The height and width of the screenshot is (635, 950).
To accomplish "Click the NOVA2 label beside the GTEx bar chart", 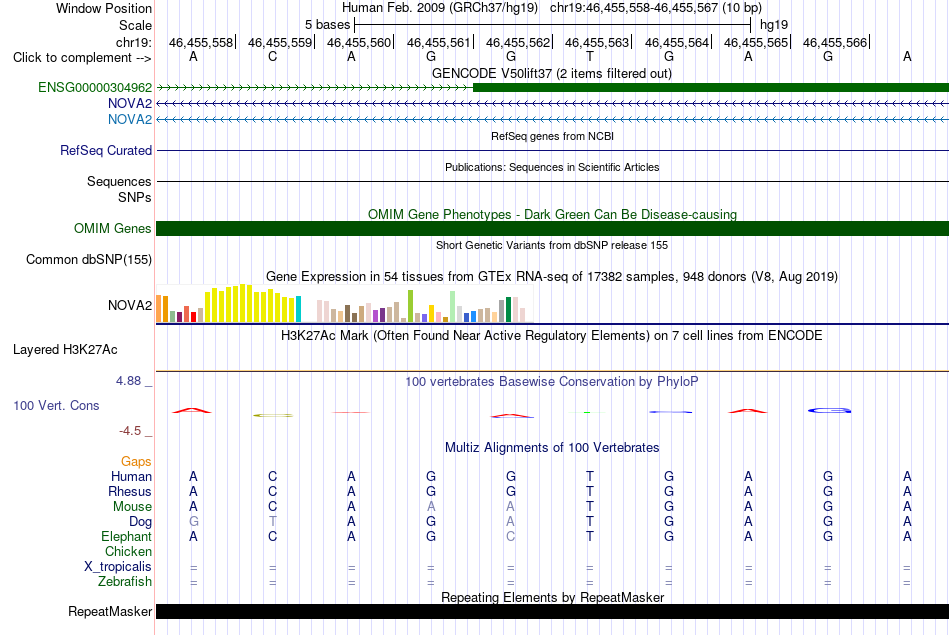I will pos(130,305).
